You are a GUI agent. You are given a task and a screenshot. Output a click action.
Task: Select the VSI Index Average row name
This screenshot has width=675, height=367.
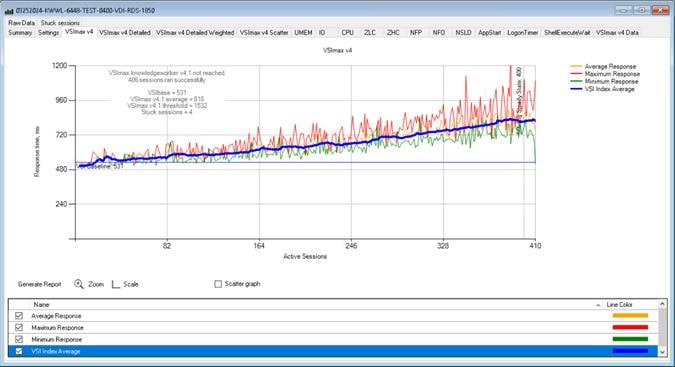tap(56, 351)
